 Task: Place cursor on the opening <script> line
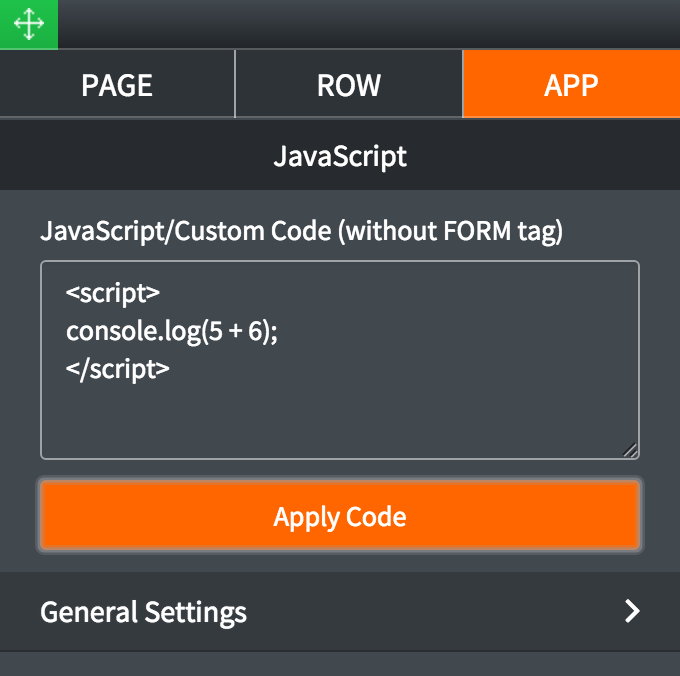click(113, 294)
